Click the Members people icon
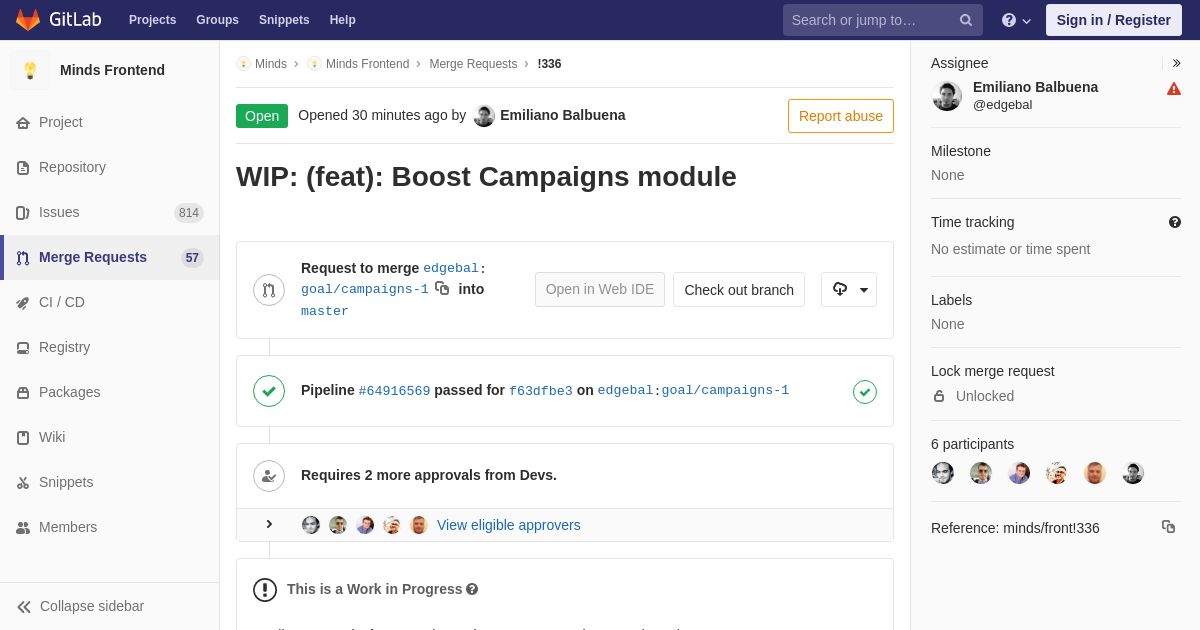 click(23, 528)
